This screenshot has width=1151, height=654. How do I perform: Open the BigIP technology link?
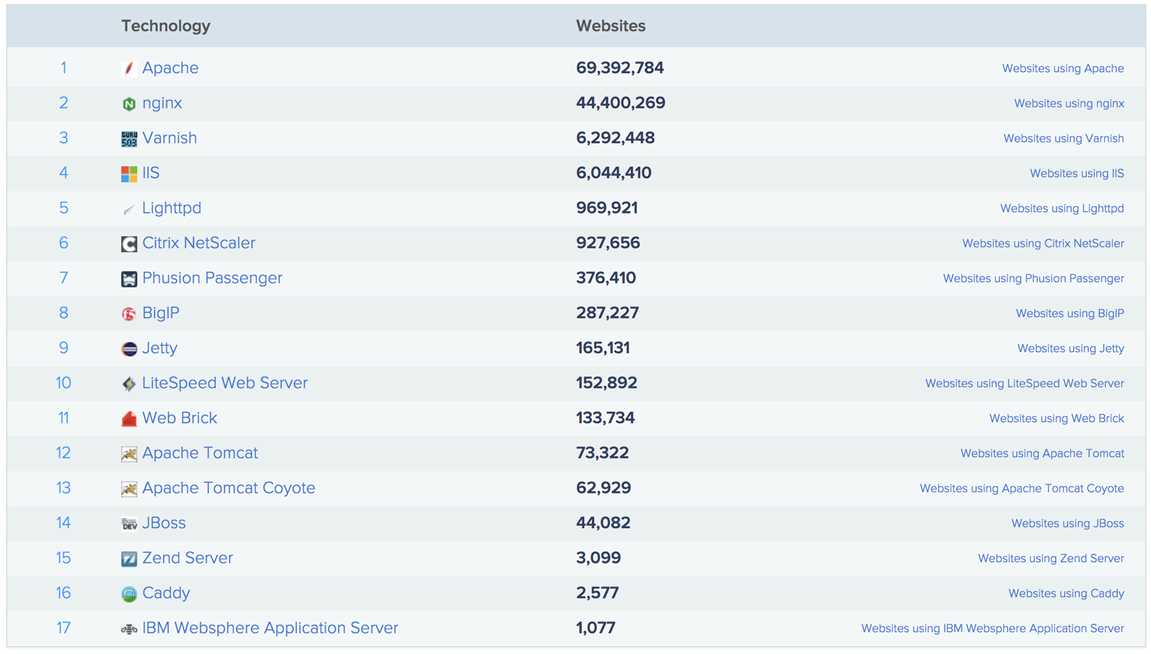click(x=161, y=313)
